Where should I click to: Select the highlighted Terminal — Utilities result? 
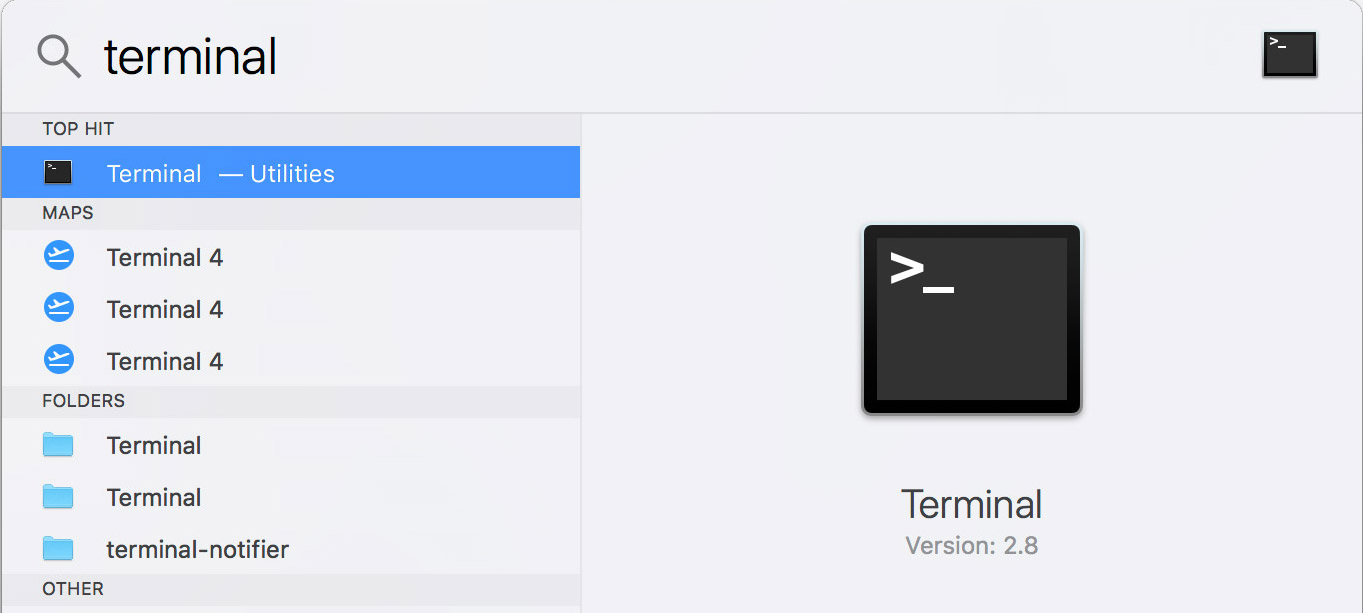[220, 171]
